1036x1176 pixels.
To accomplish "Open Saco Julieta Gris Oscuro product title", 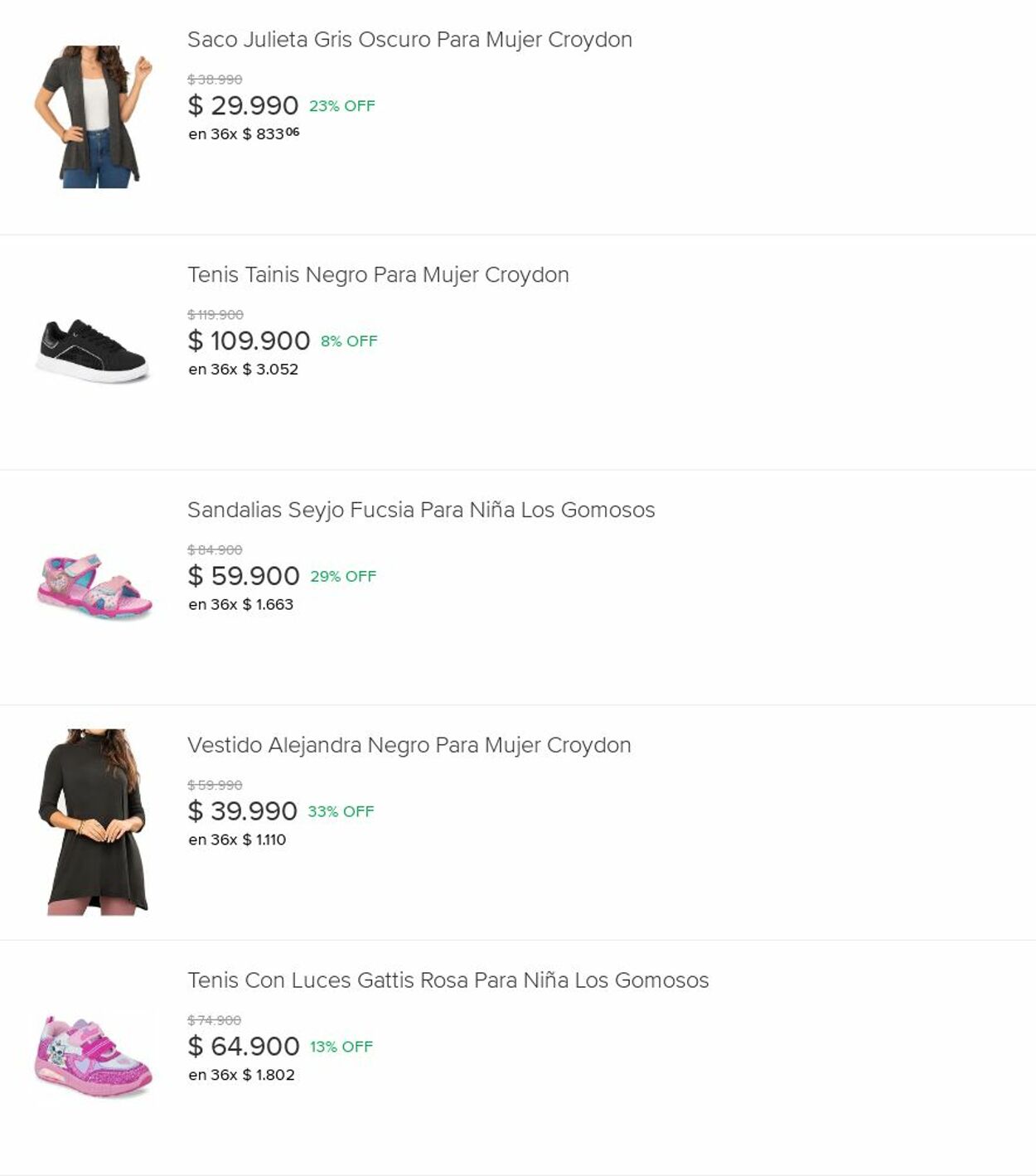I will tap(409, 40).
